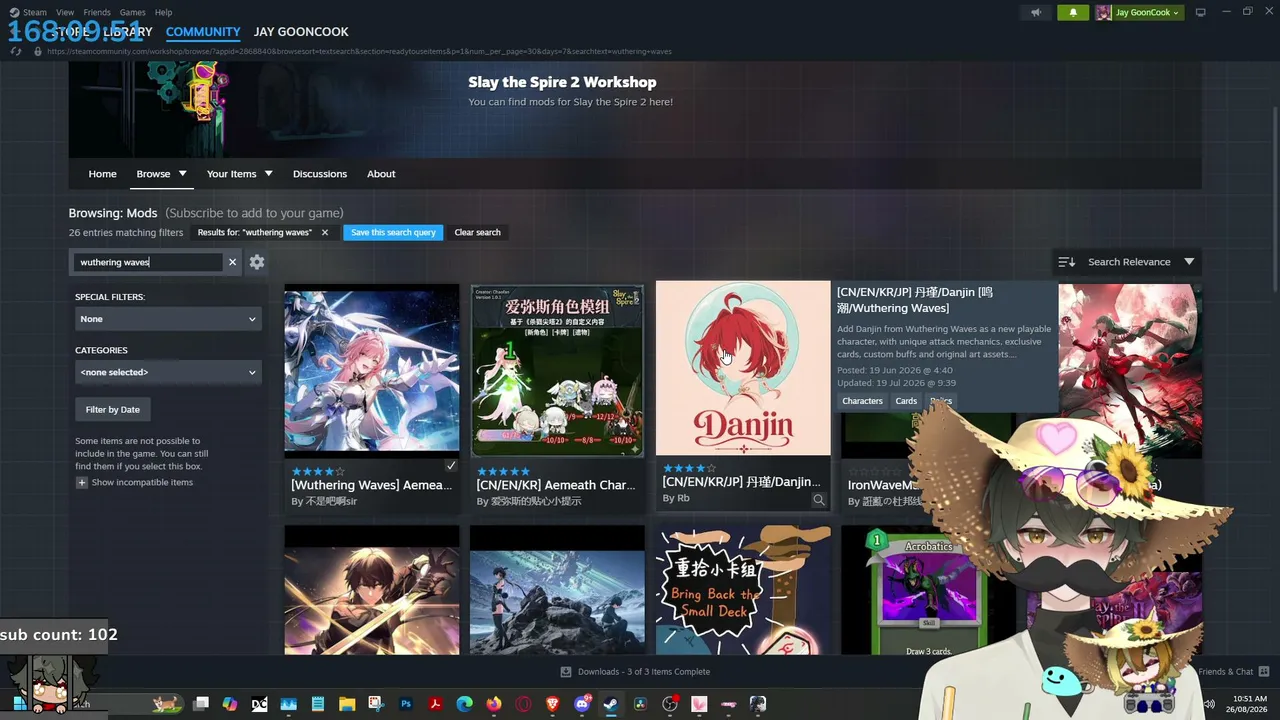The width and height of the screenshot is (1280, 720).
Task: Click the magnifier icon on the Danjin card
Action: 819,500
